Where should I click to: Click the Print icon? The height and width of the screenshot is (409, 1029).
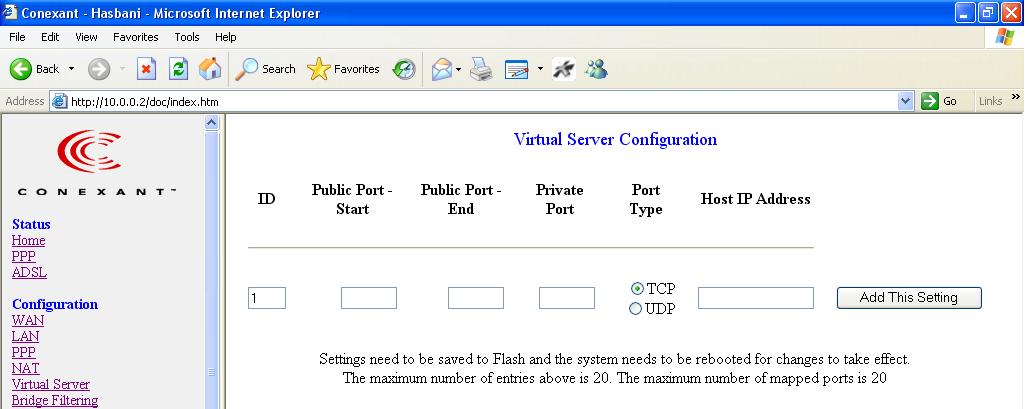coord(482,69)
